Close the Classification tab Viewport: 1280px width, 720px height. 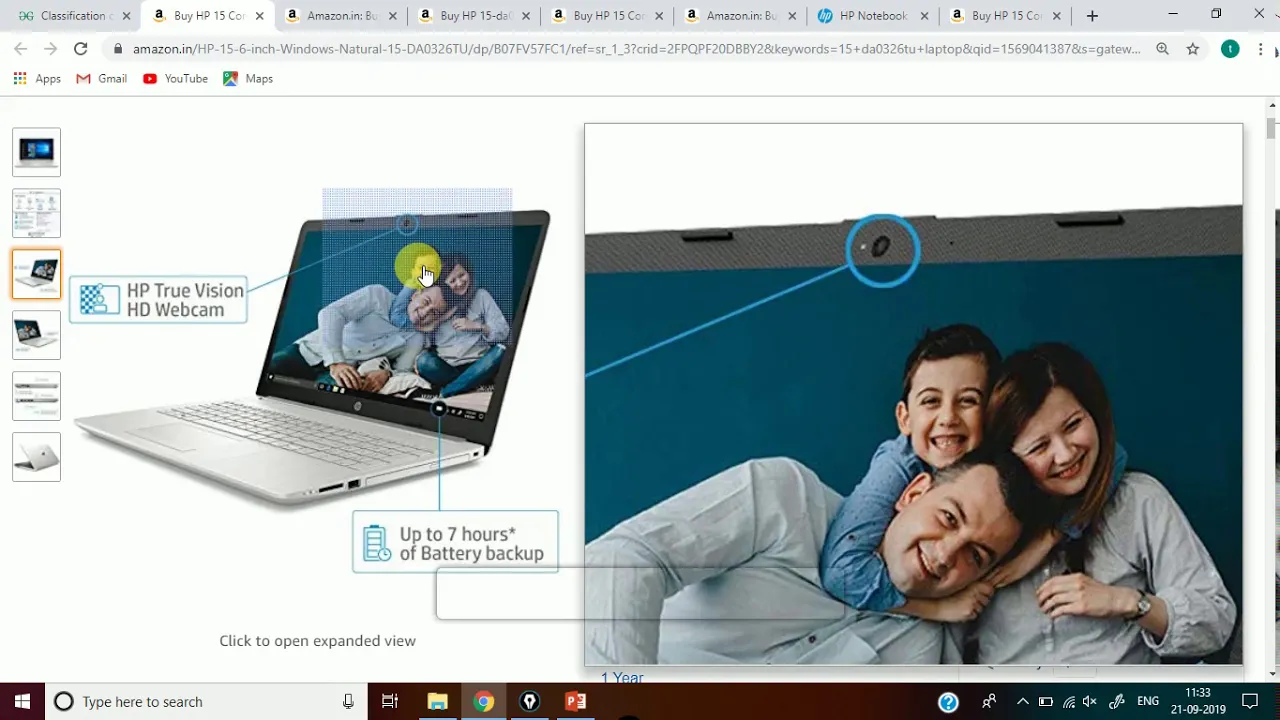126,16
